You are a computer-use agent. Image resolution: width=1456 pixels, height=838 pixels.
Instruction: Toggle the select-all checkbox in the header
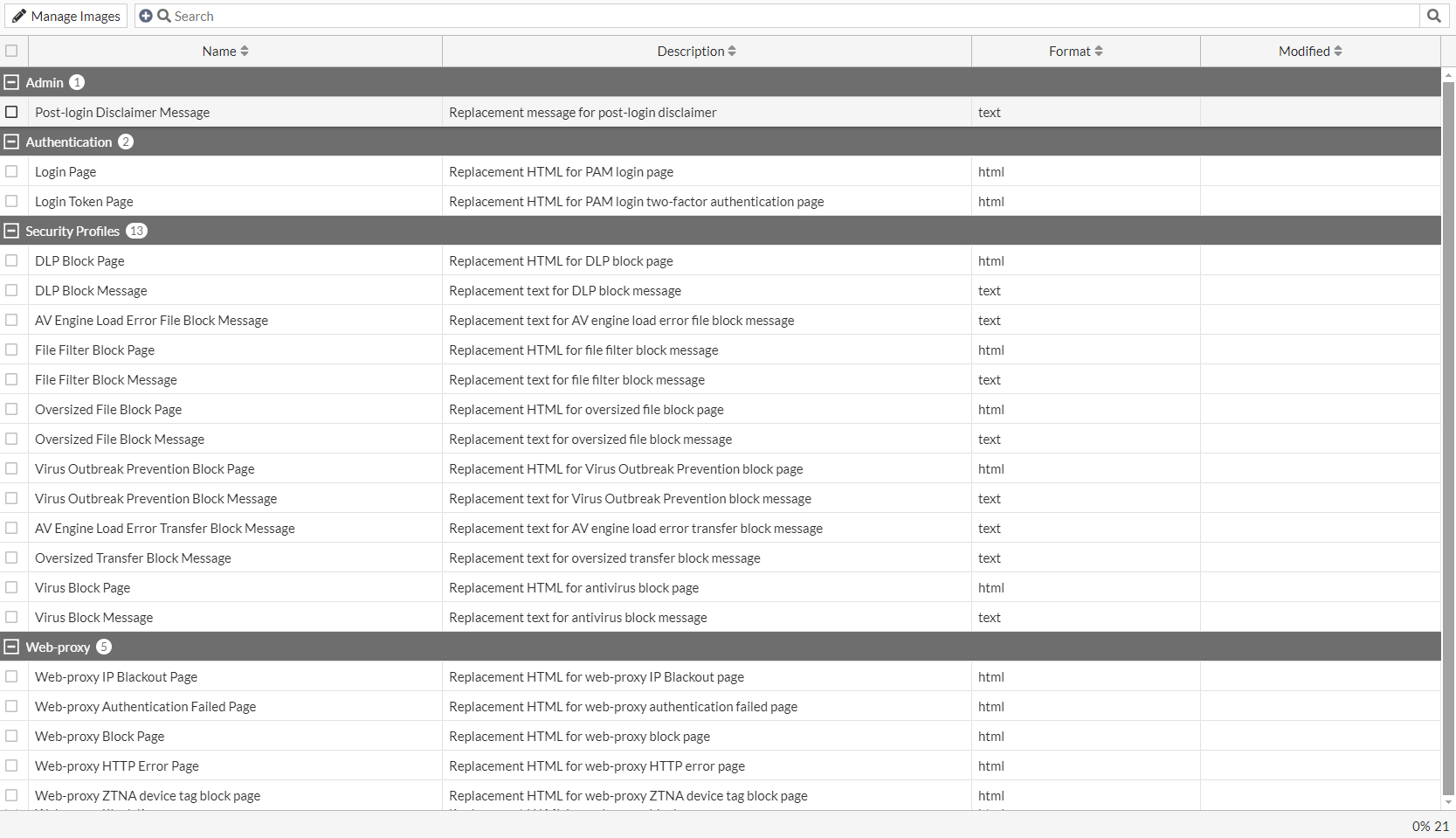click(x=11, y=51)
